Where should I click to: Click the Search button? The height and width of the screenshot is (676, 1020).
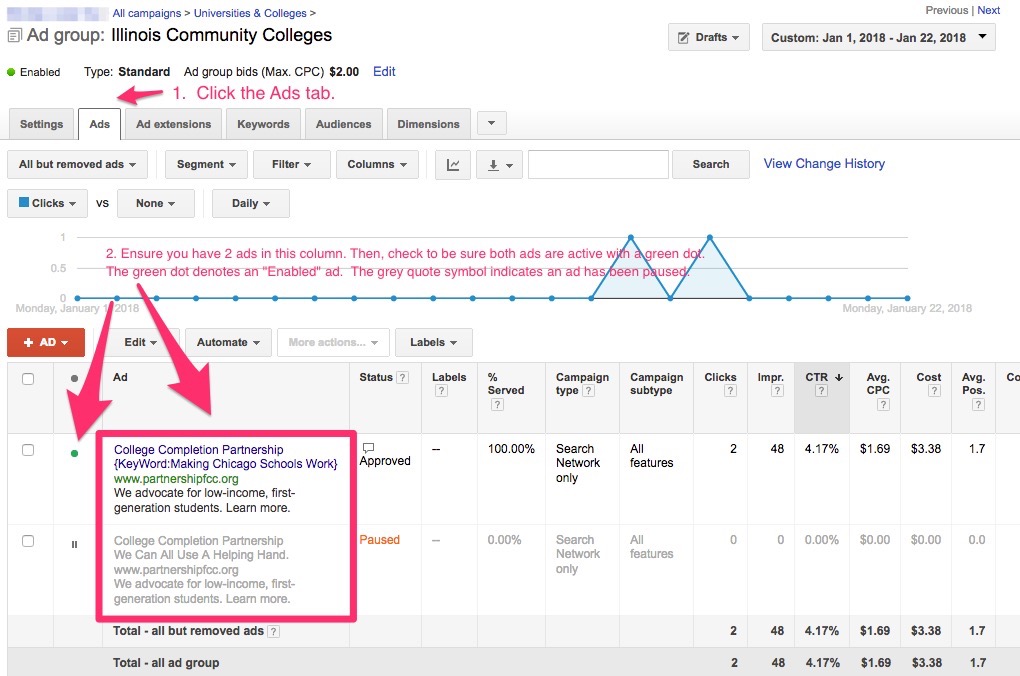(x=711, y=165)
